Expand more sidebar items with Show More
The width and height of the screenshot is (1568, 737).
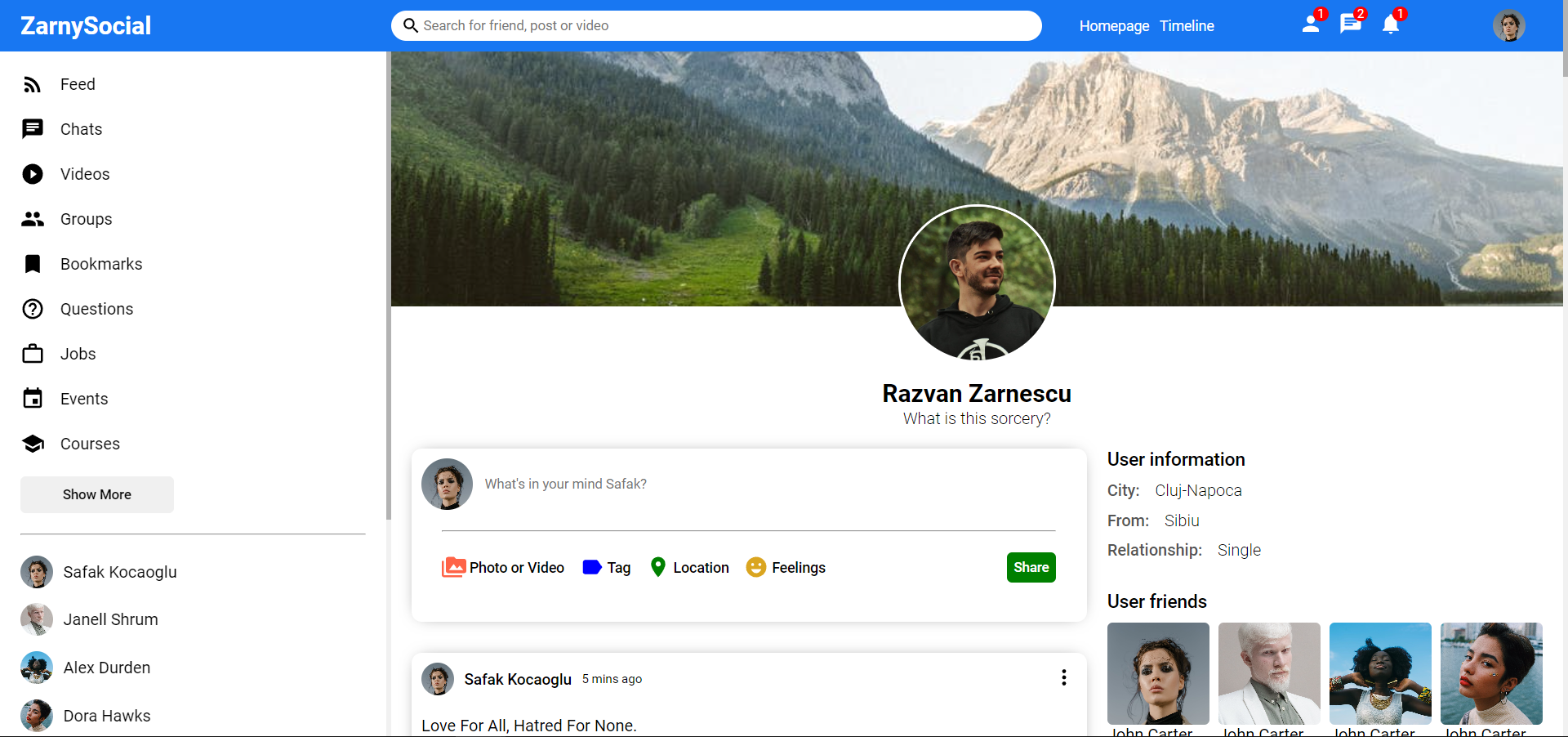coord(96,494)
